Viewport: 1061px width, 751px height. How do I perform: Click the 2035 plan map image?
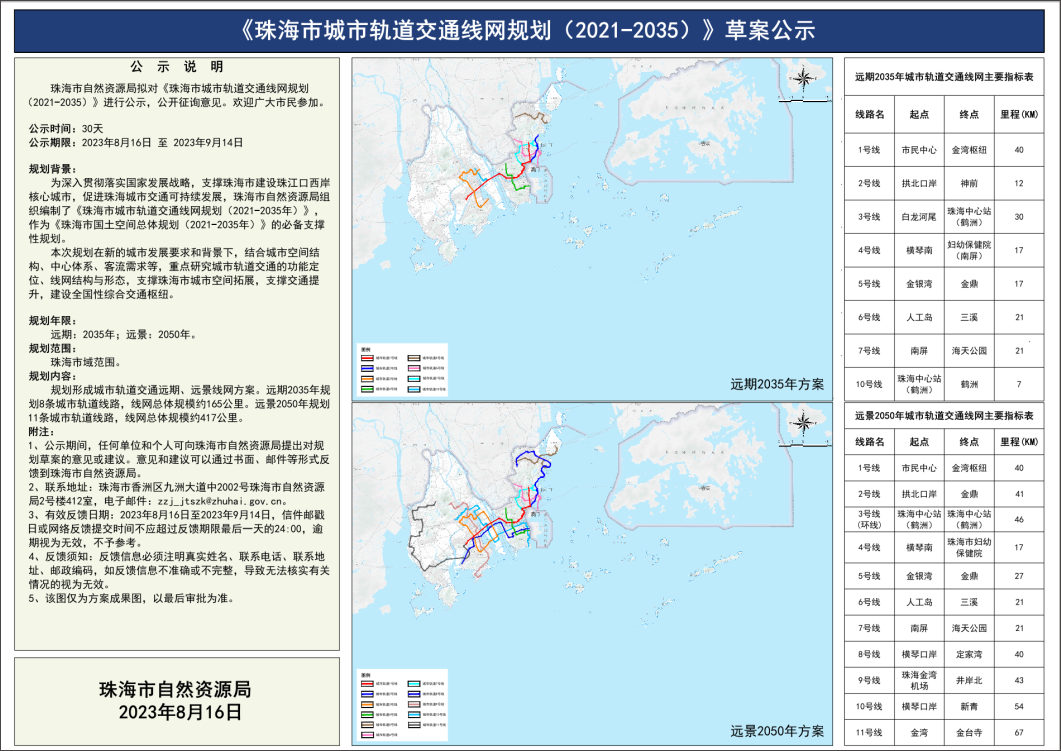(x=592, y=229)
